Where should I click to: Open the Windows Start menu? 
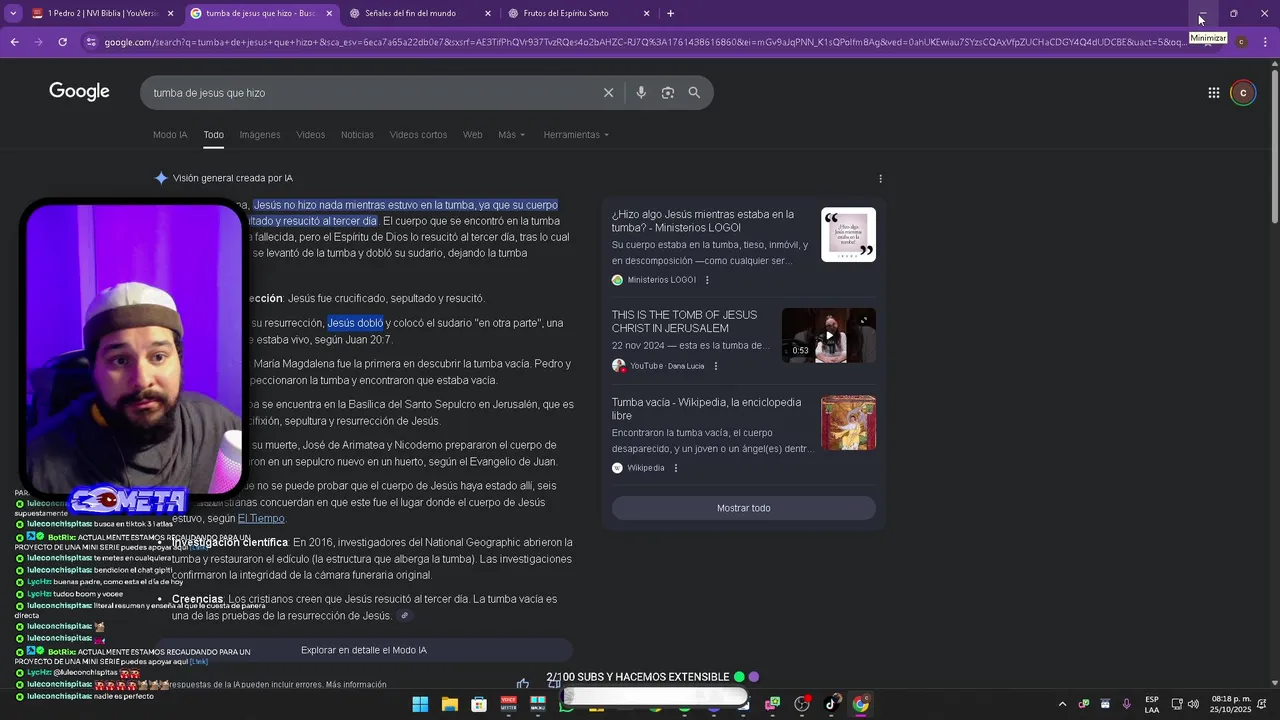click(420, 704)
